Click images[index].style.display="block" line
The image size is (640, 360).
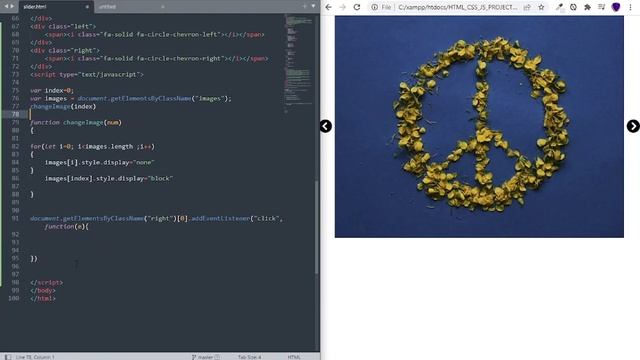(109, 178)
